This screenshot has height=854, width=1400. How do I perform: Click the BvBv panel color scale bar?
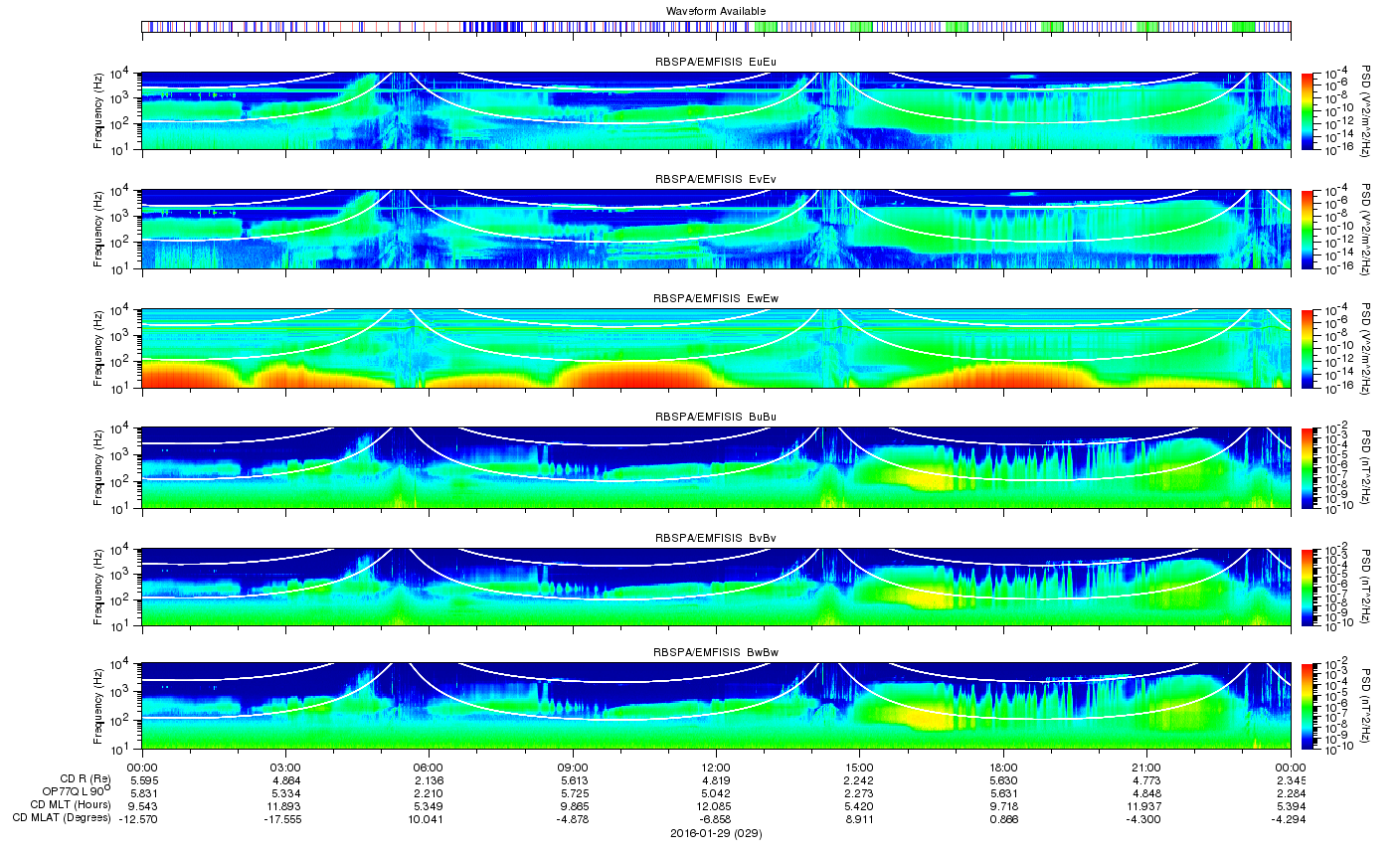(1309, 587)
